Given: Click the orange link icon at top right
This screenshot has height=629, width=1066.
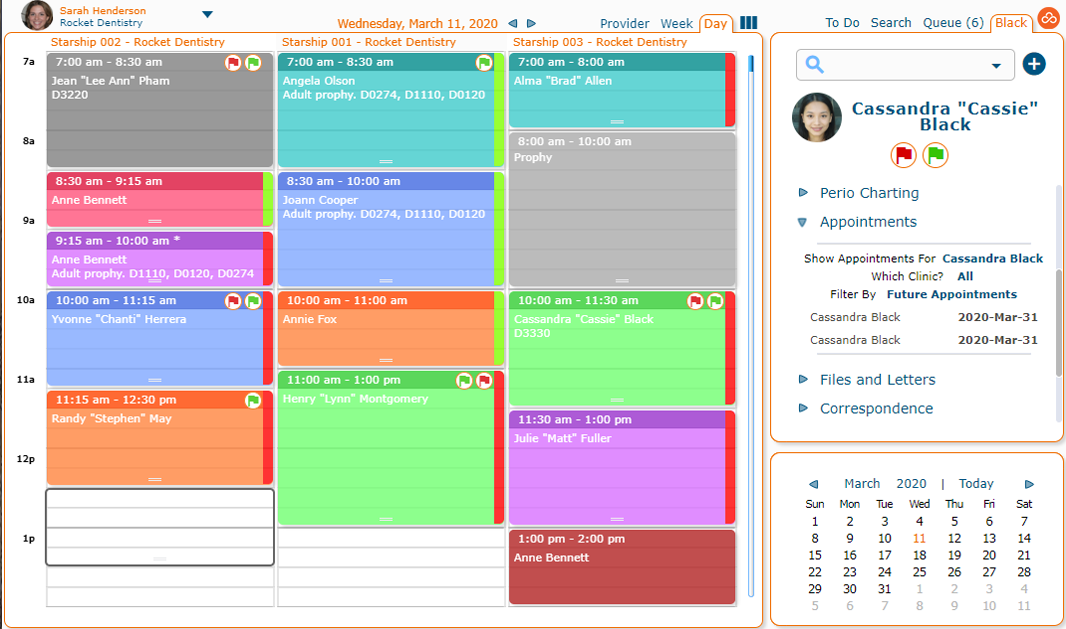Looking at the screenshot, I should tap(1048, 18).
